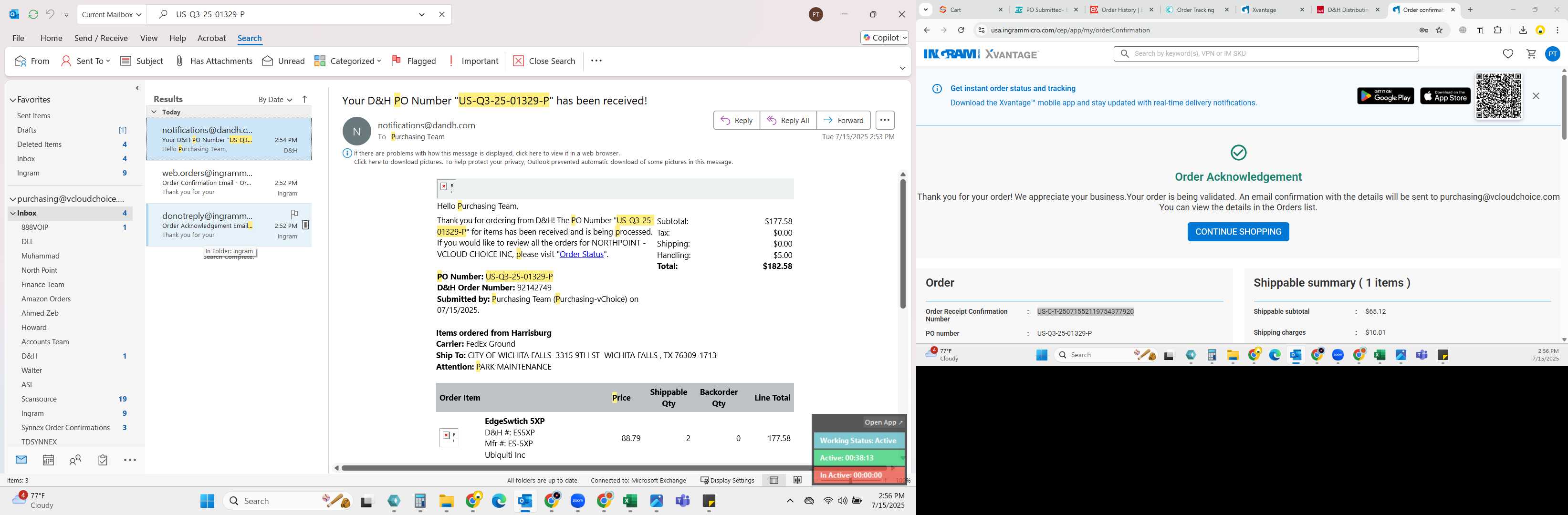Image resolution: width=1568 pixels, height=515 pixels.
Task: Reverse the sort order arrow beside By Date
Action: point(305,99)
